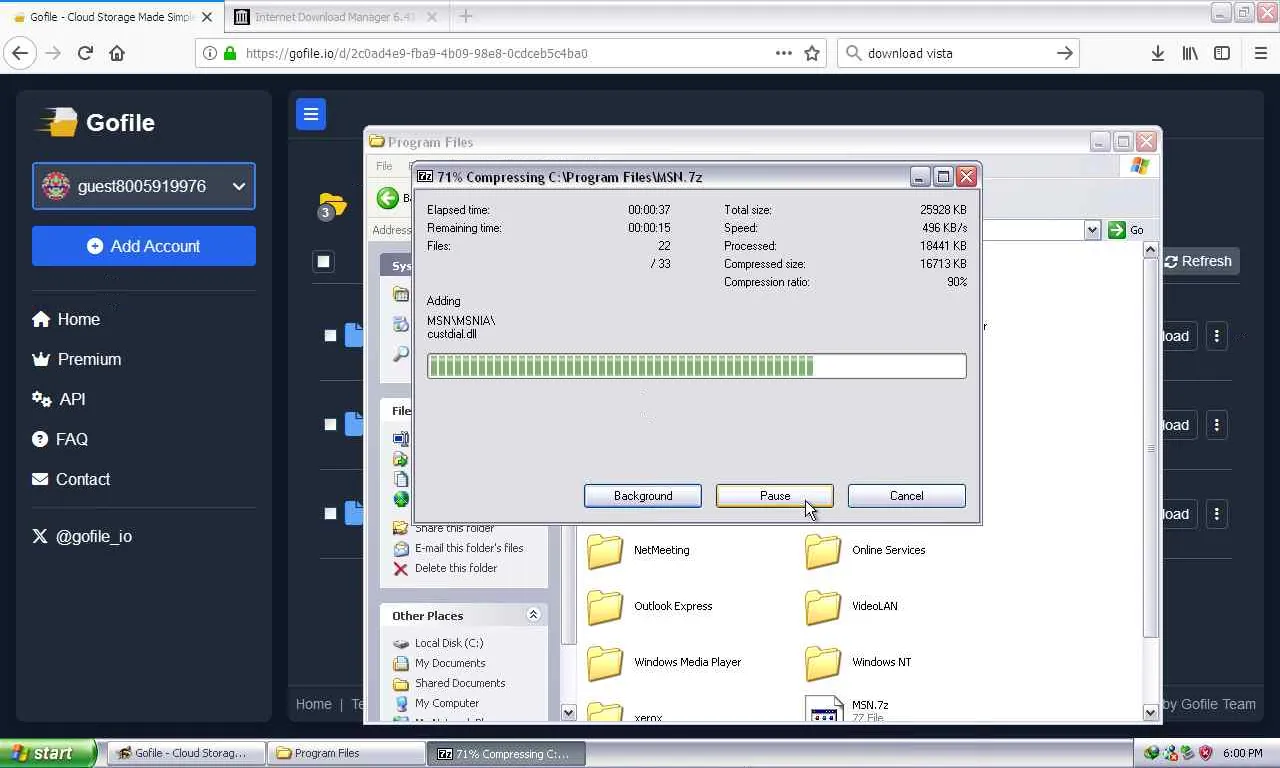Show the Firefox sidebars icon
The image size is (1280, 768).
(1221, 54)
